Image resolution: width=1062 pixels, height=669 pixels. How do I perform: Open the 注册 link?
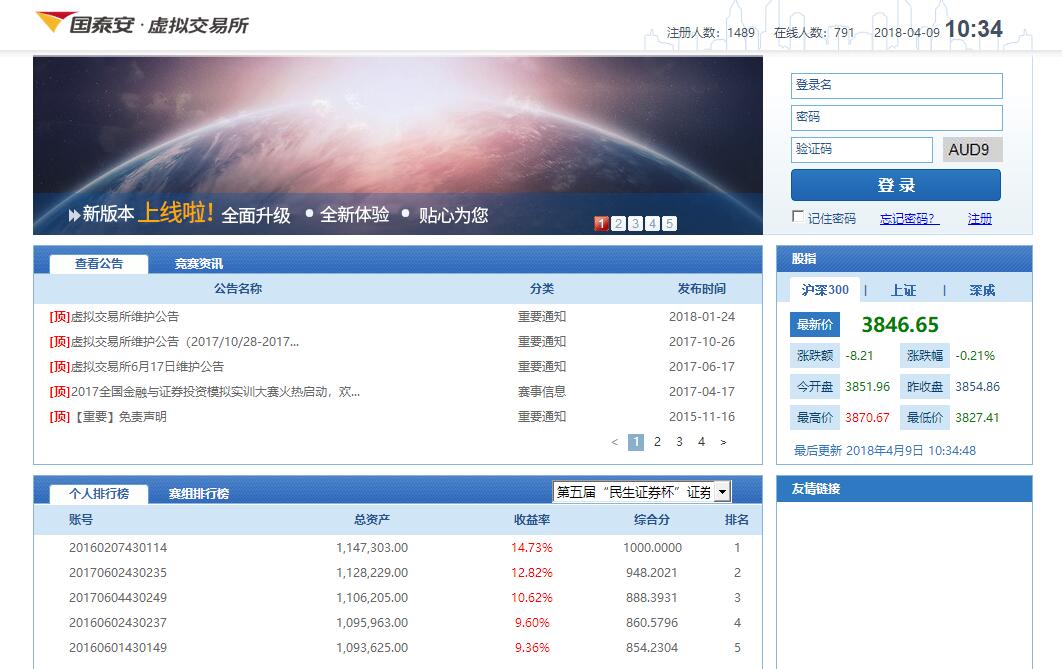(x=979, y=219)
